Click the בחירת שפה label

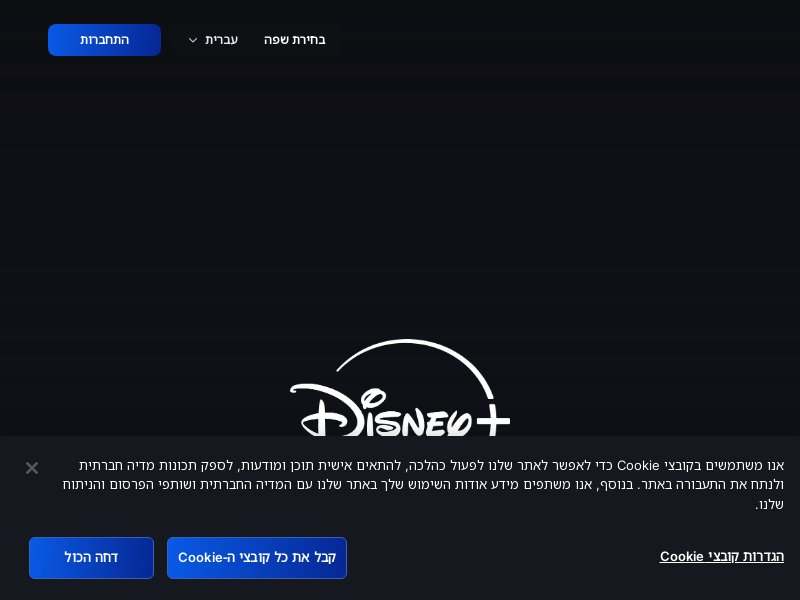click(x=294, y=40)
